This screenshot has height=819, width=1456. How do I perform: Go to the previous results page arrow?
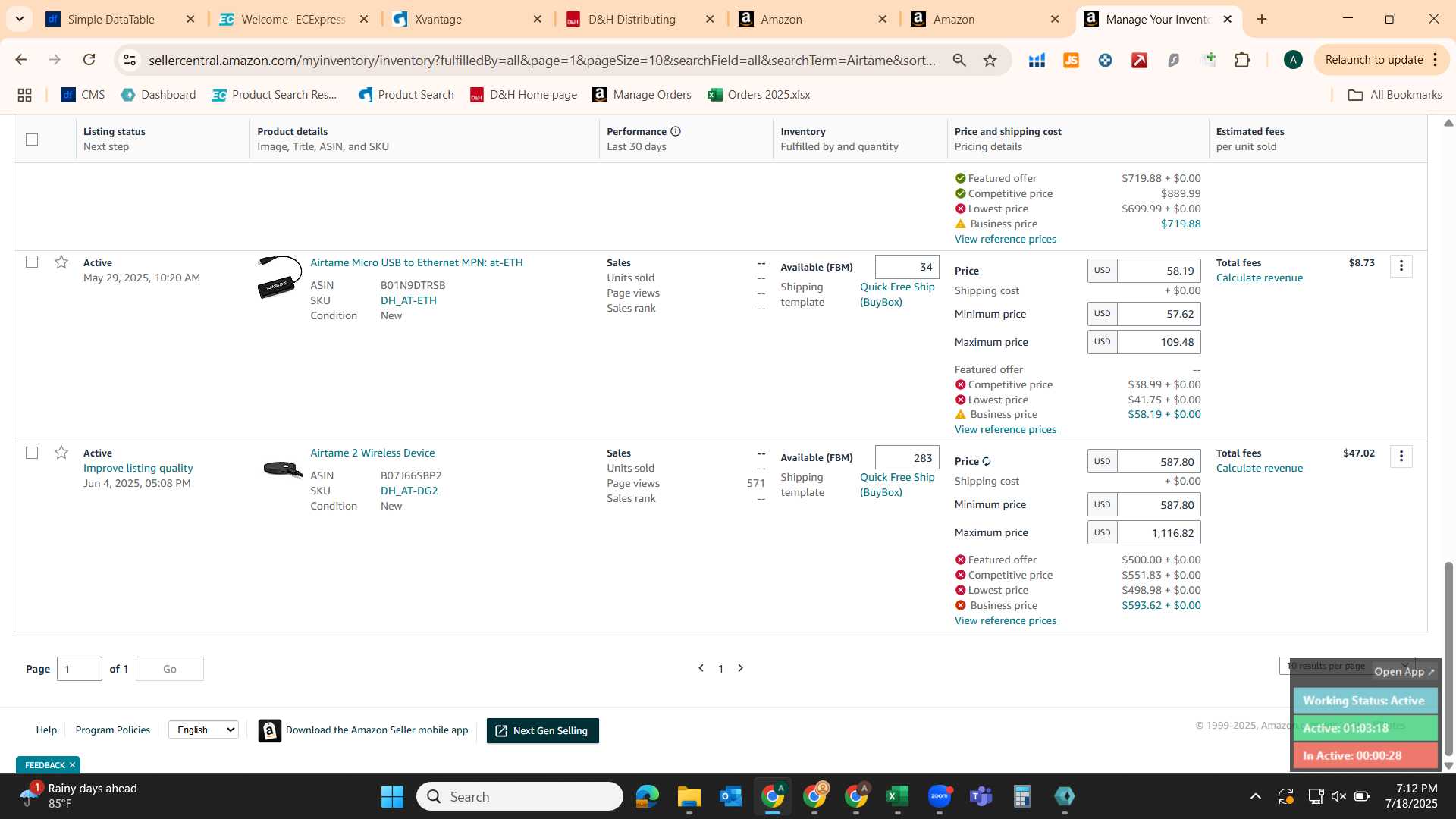pos(701,668)
